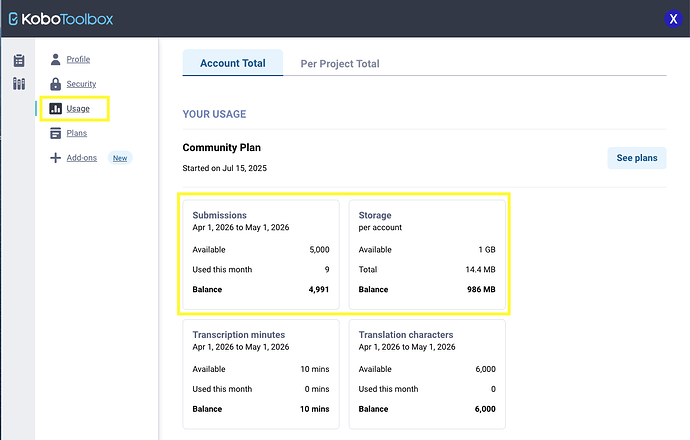Open the user account avatar menu

pos(671,19)
